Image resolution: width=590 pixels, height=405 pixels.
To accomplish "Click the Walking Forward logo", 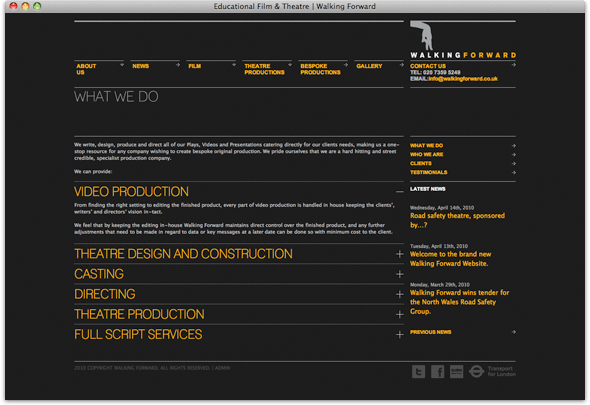I will click(x=462, y=40).
